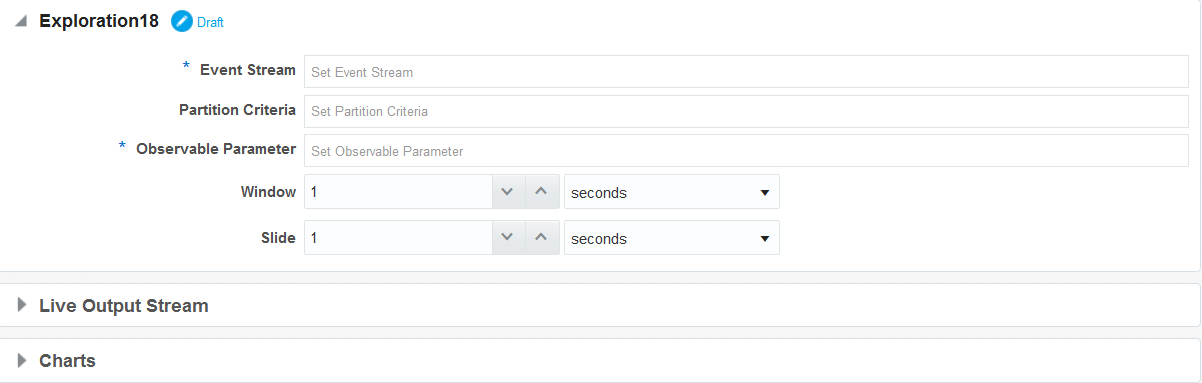Screen dimensions: 1202x383
Task: Open the Slide time unit dropdown
Action: pyautogui.click(x=671, y=238)
